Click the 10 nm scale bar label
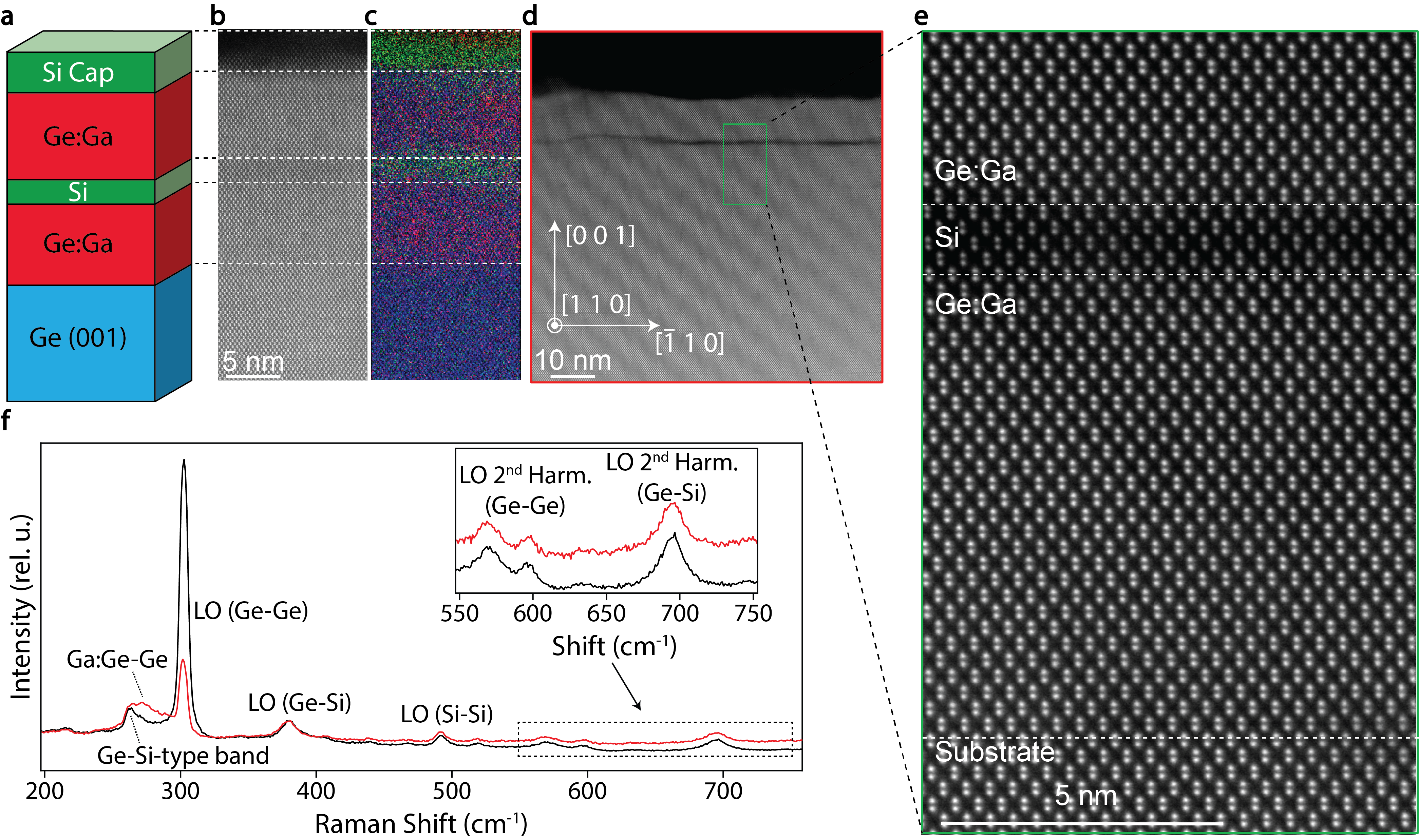This screenshot has height=840, width=1419. (x=573, y=360)
